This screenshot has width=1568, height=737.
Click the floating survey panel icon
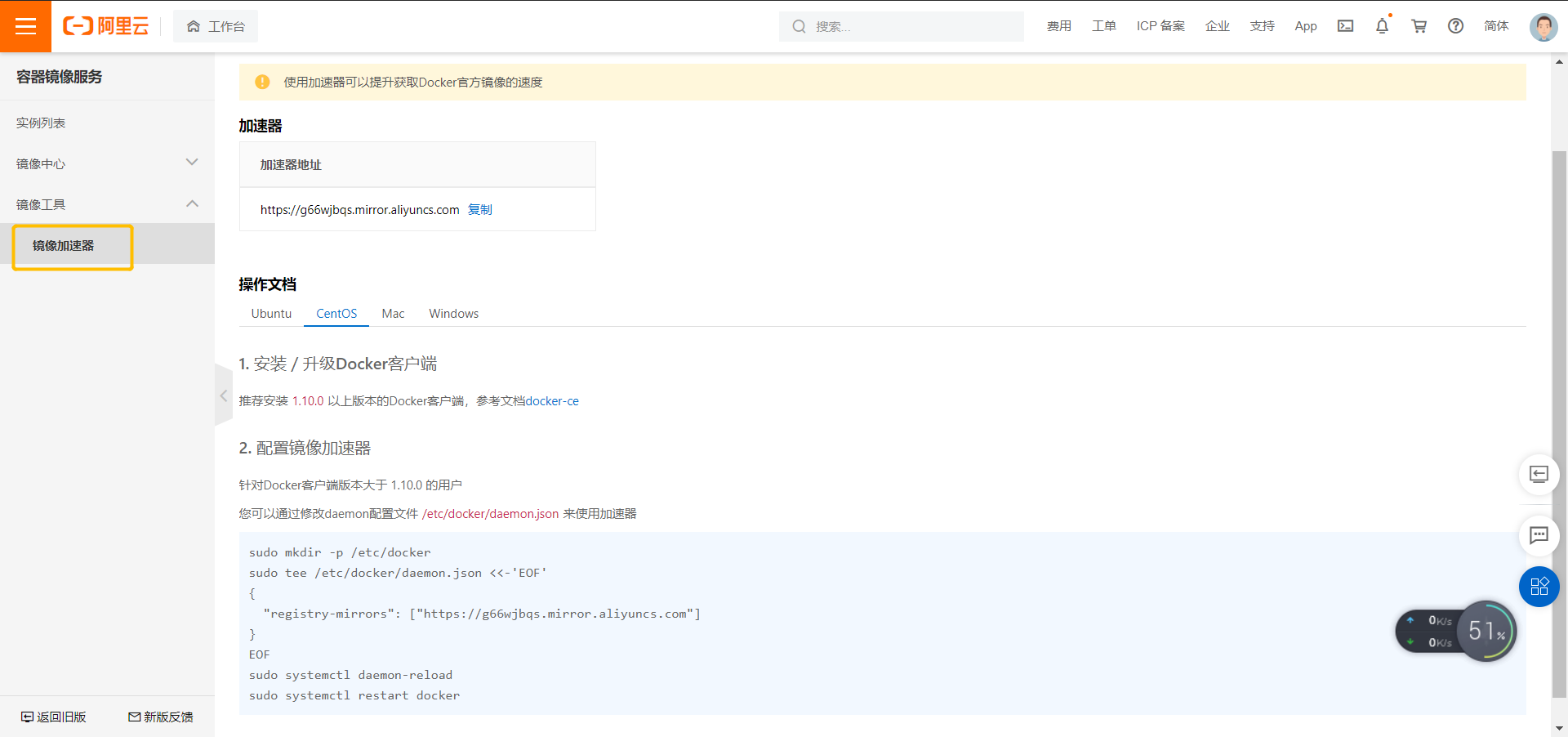tap(1539, 475)
